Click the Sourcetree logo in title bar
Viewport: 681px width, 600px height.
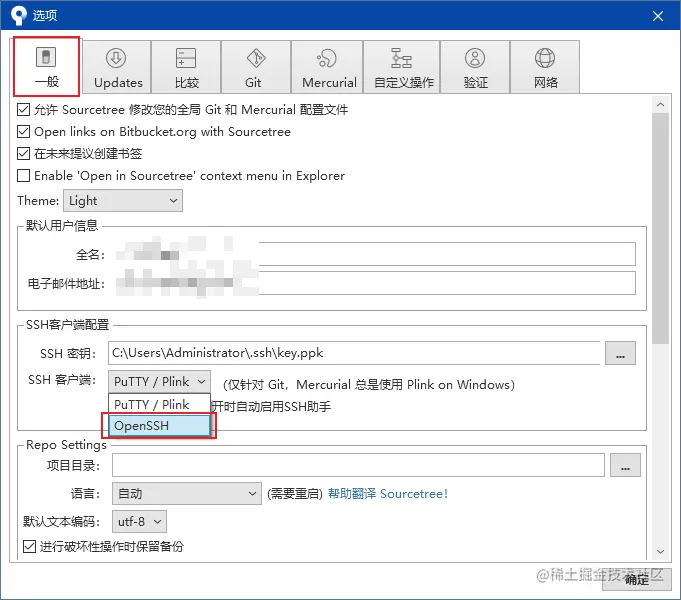tap(18, 16)
